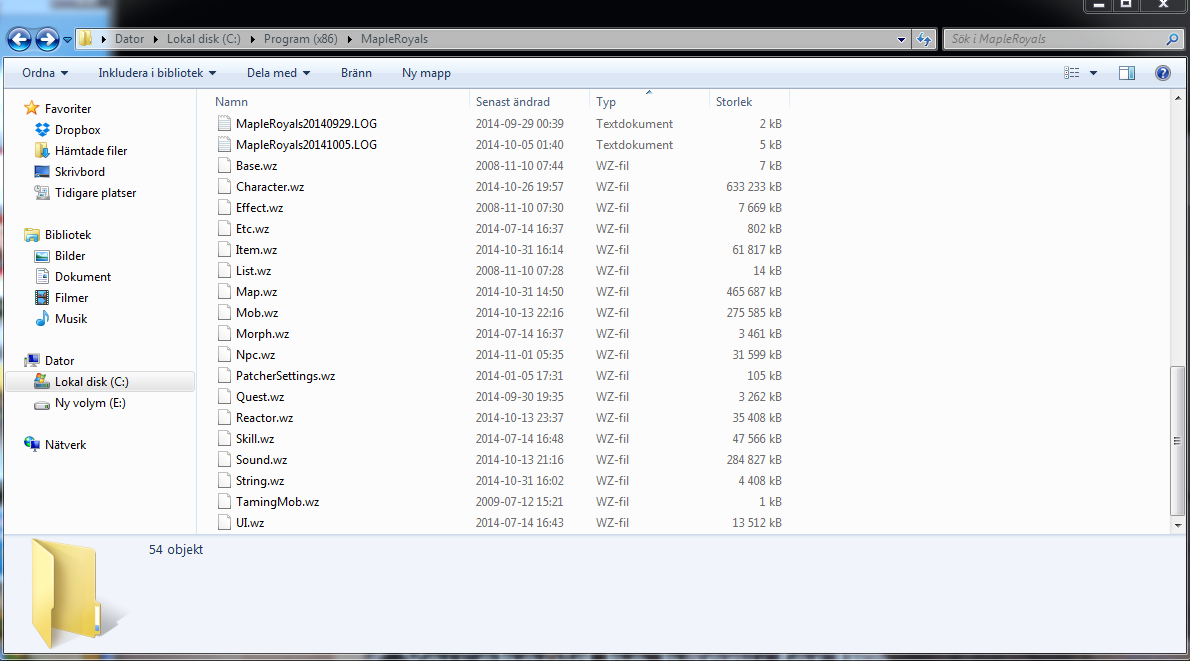Select Ny volym (E:) drive
1190x661 pixels.
point(90,403)
